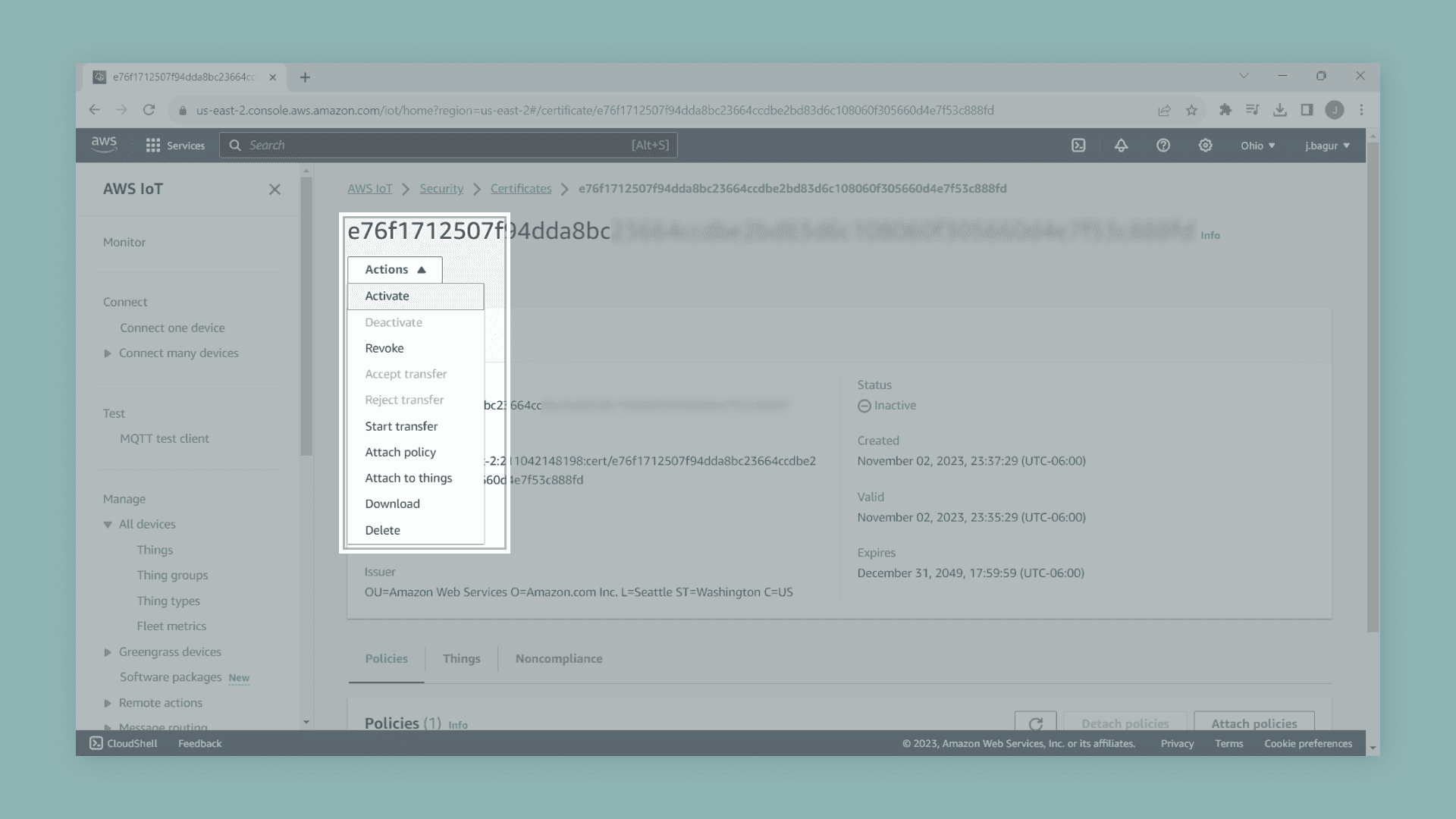Expand Greengrass devices

[x=108, y=652]
